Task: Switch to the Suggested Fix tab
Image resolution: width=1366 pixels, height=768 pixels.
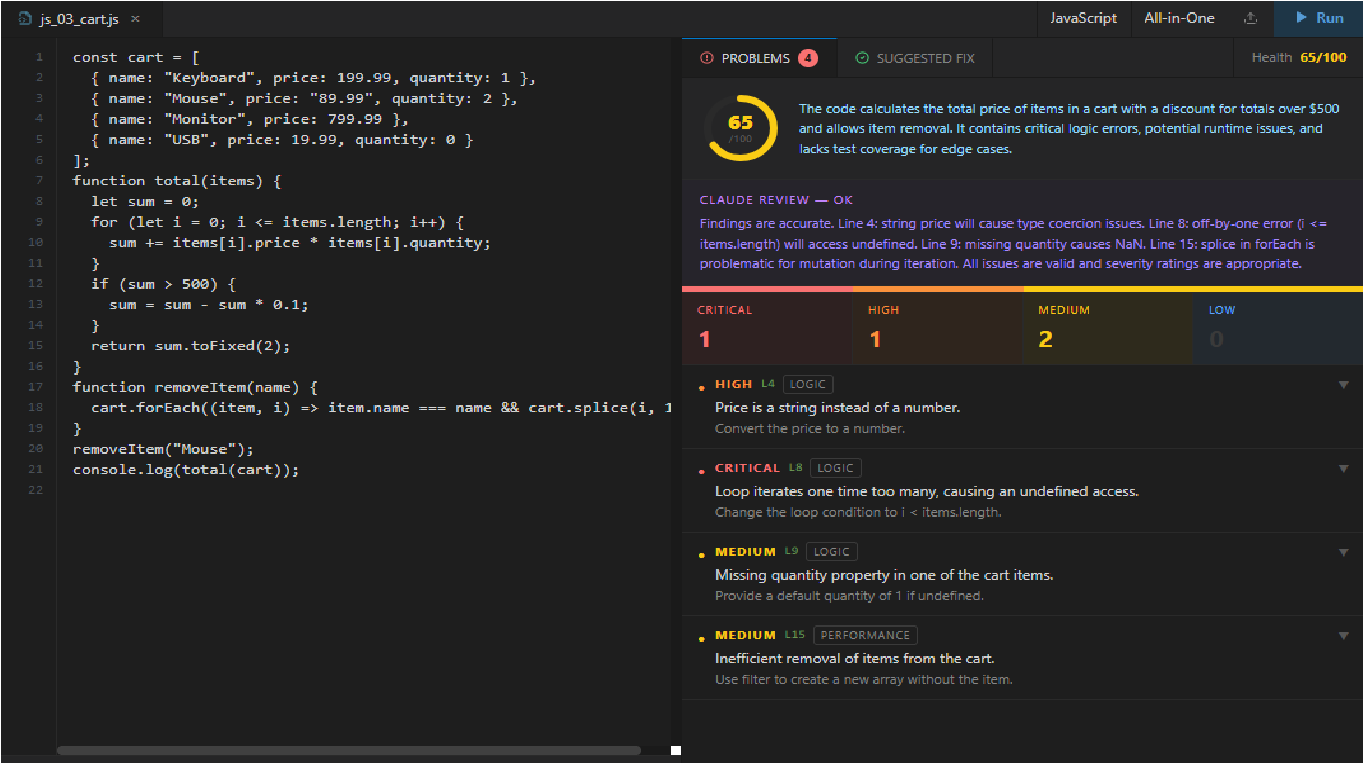Action: (x=915, y=58)
